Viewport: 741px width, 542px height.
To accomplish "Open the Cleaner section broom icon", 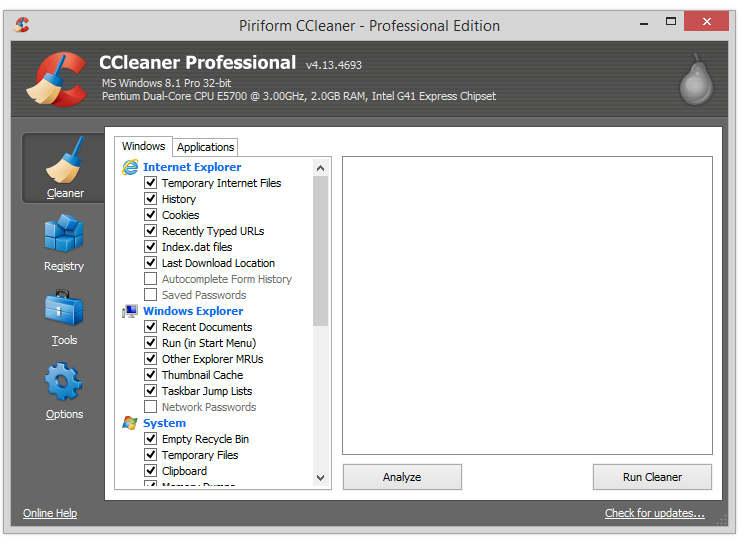I will [65, 160].
